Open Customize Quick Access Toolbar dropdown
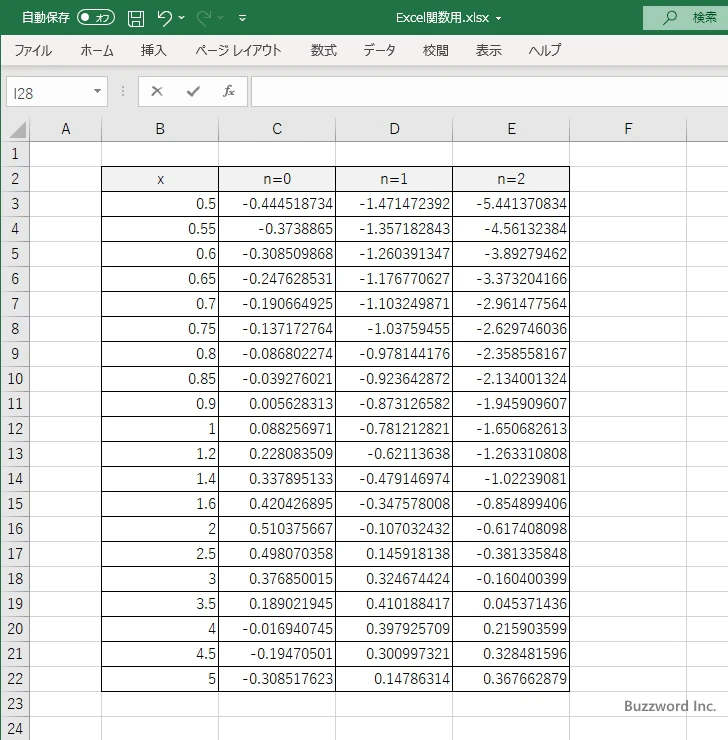The image size is (728, 740). [x=243, y=18]
